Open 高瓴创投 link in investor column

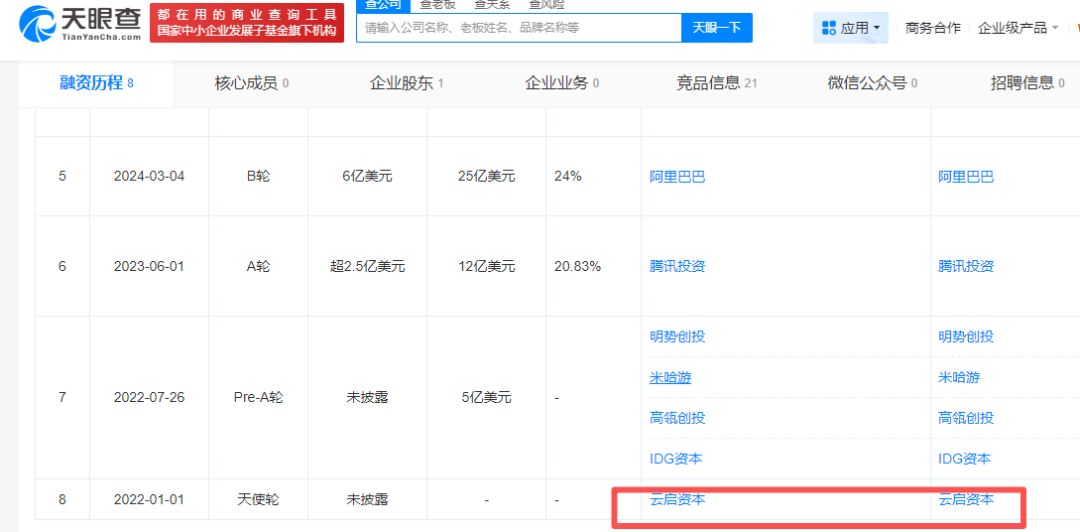pyautogui.click(x=677, y=418)
